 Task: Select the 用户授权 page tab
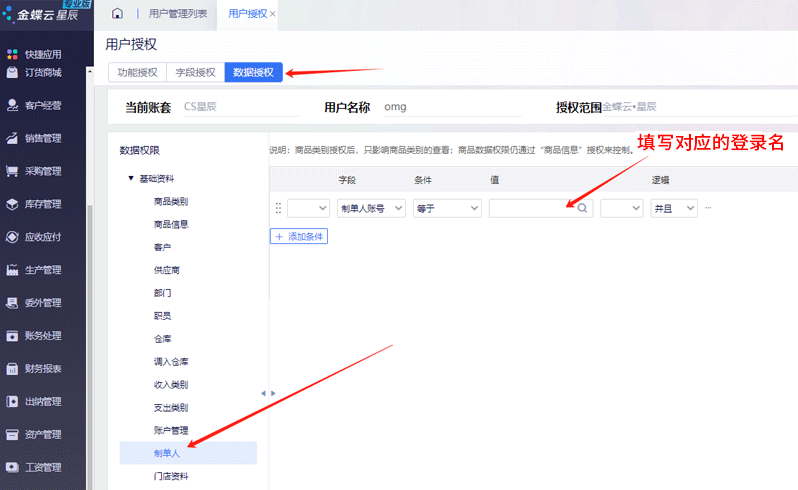point(247,14)
